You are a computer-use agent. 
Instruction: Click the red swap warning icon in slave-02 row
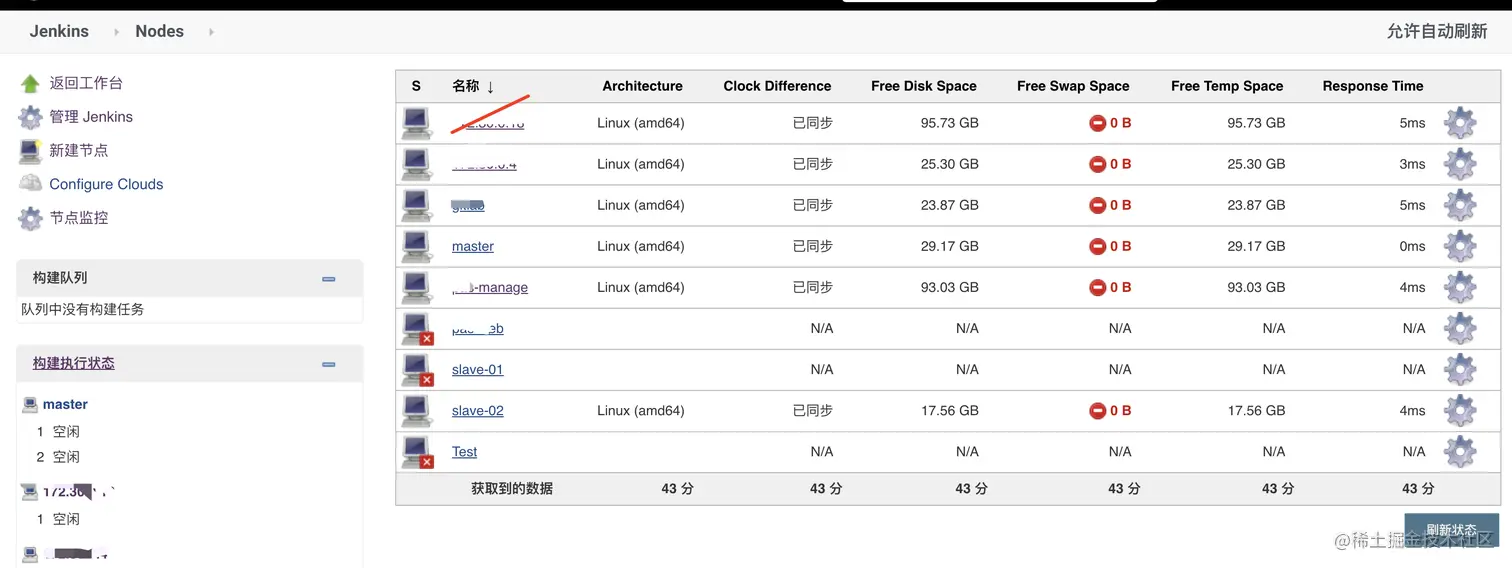pyautogui.click(x=1097, y=410)
